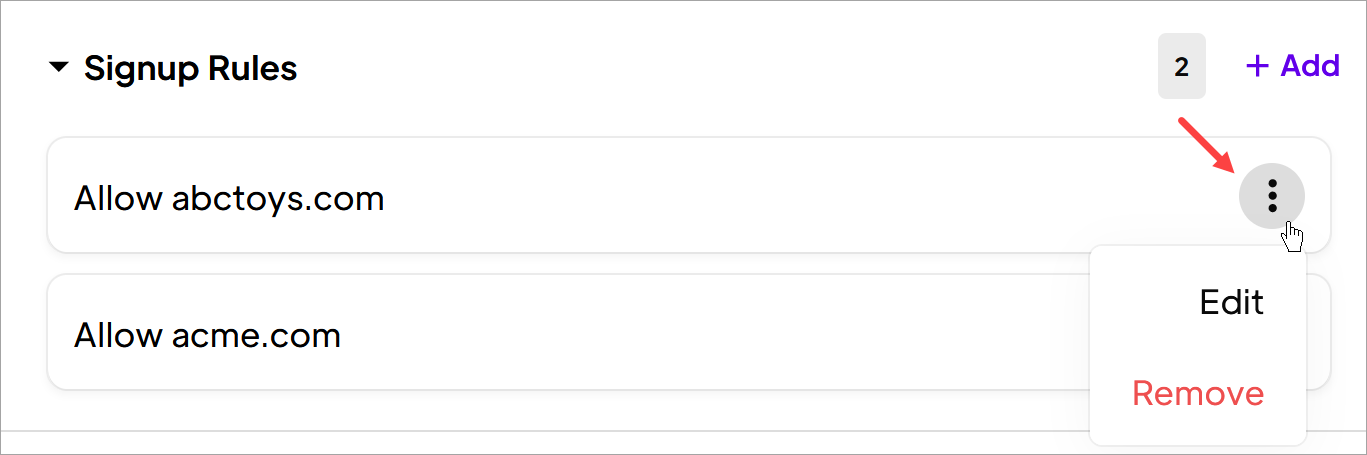Viewport: 1367px width, 455px height.
Task: Click the plus icon beside Add
Action: [x=1257, y=66]
